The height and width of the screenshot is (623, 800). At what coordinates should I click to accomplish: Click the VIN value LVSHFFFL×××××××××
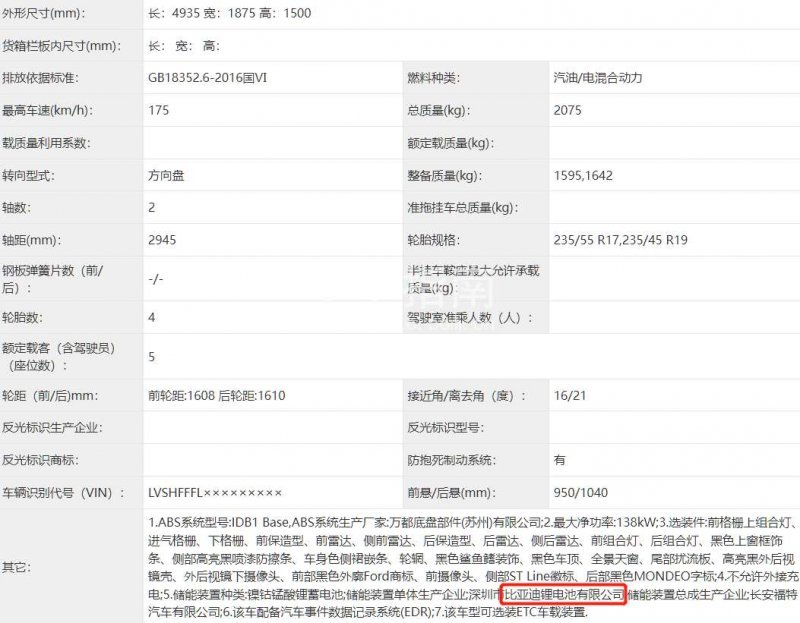click(215, 493)
